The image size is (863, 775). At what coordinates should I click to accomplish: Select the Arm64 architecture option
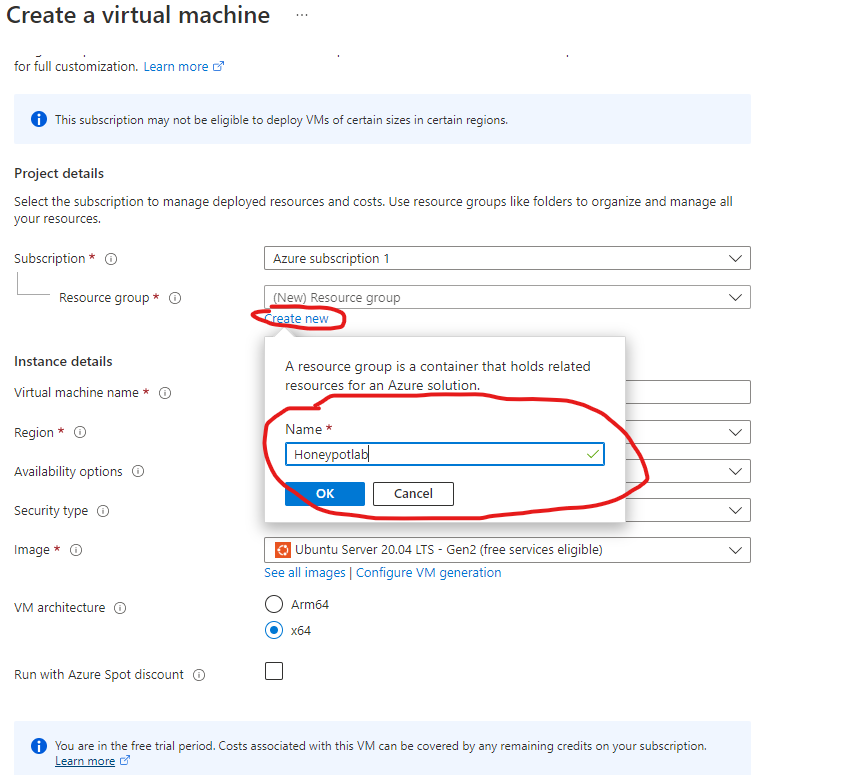point(274,603)
